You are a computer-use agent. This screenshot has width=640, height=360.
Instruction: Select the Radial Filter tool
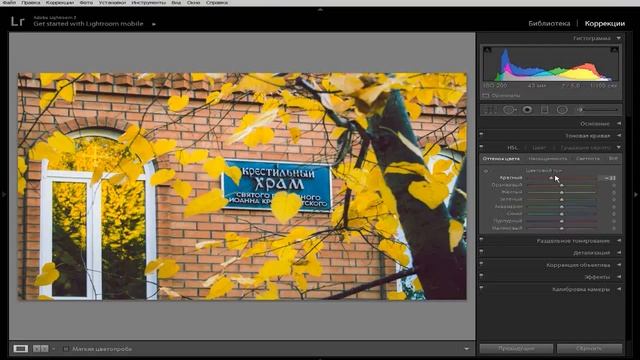point(562,109)
